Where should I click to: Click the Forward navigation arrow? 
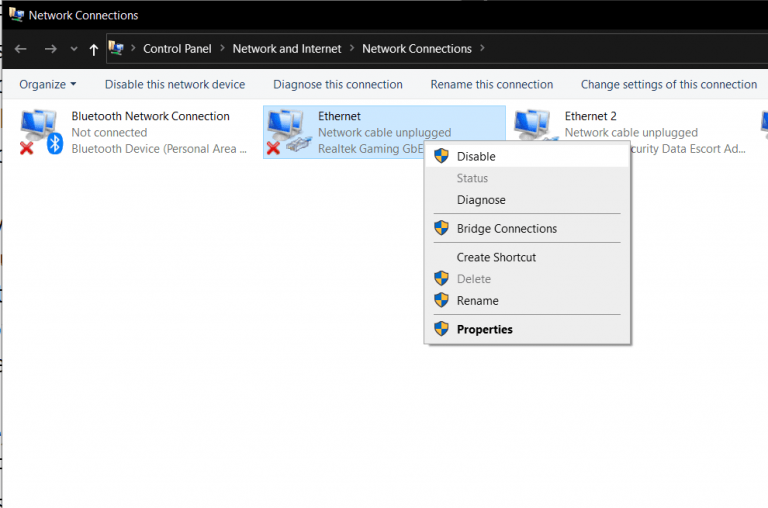(x=50, y=49)
